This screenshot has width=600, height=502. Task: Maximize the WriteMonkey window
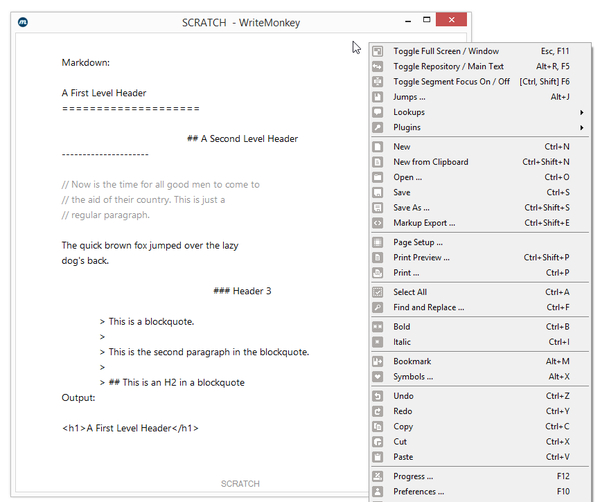point(427,20)
